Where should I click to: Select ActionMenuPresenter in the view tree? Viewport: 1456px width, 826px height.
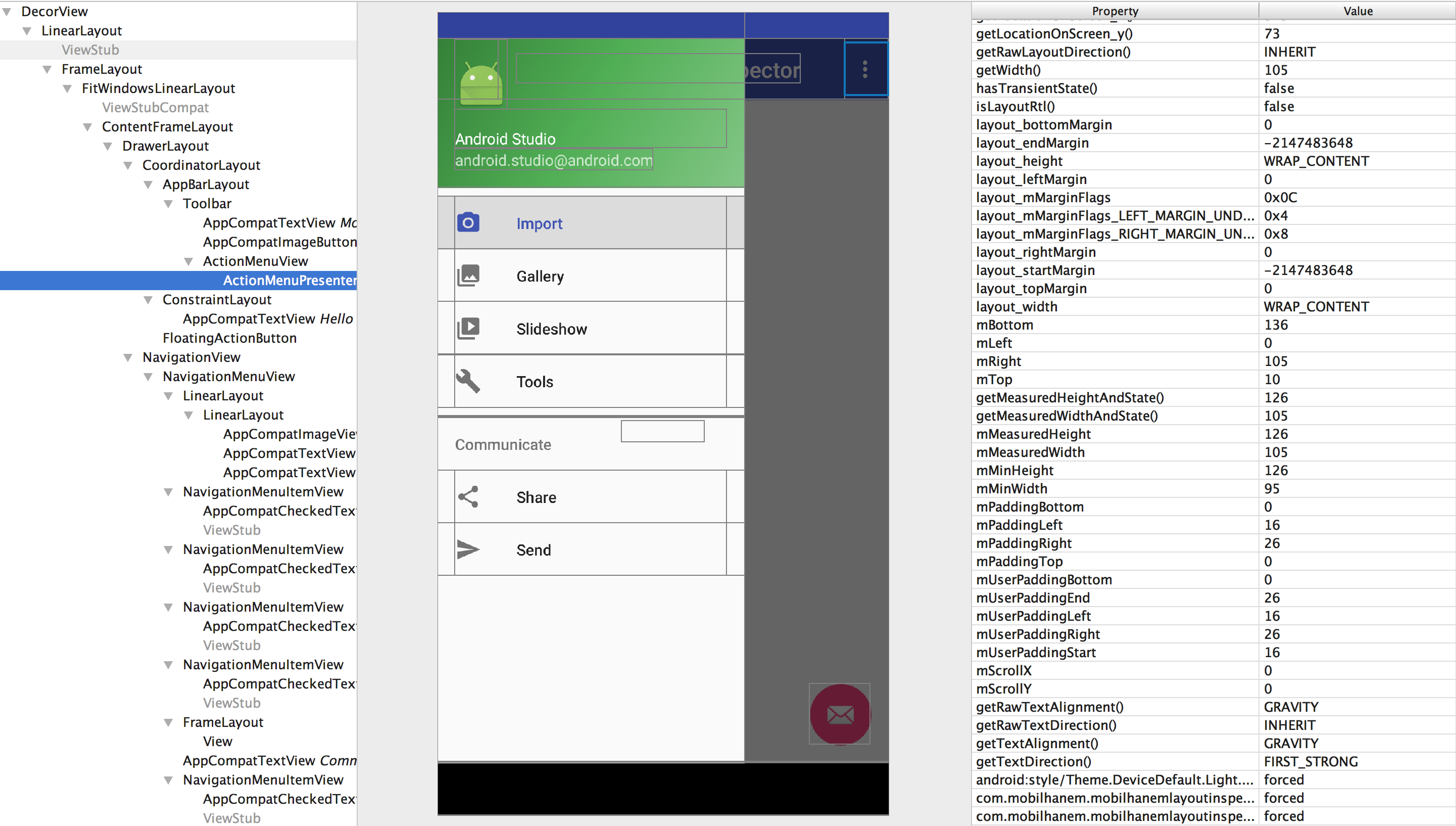(289, 280)
